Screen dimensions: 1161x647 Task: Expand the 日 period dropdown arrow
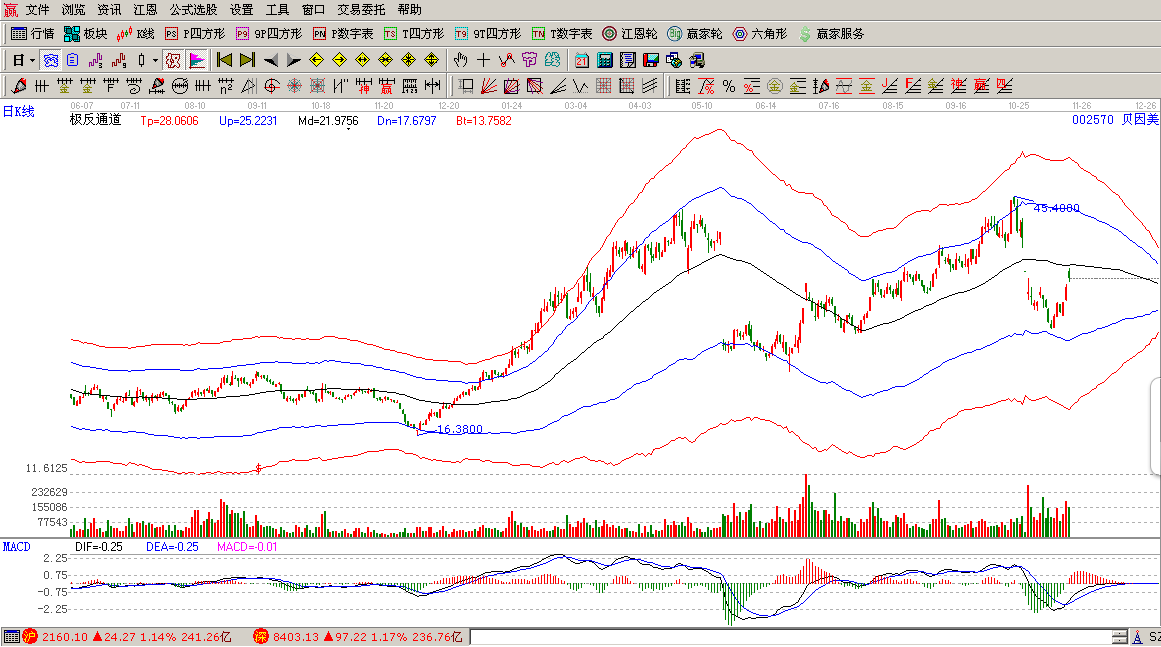pos(32,60)
